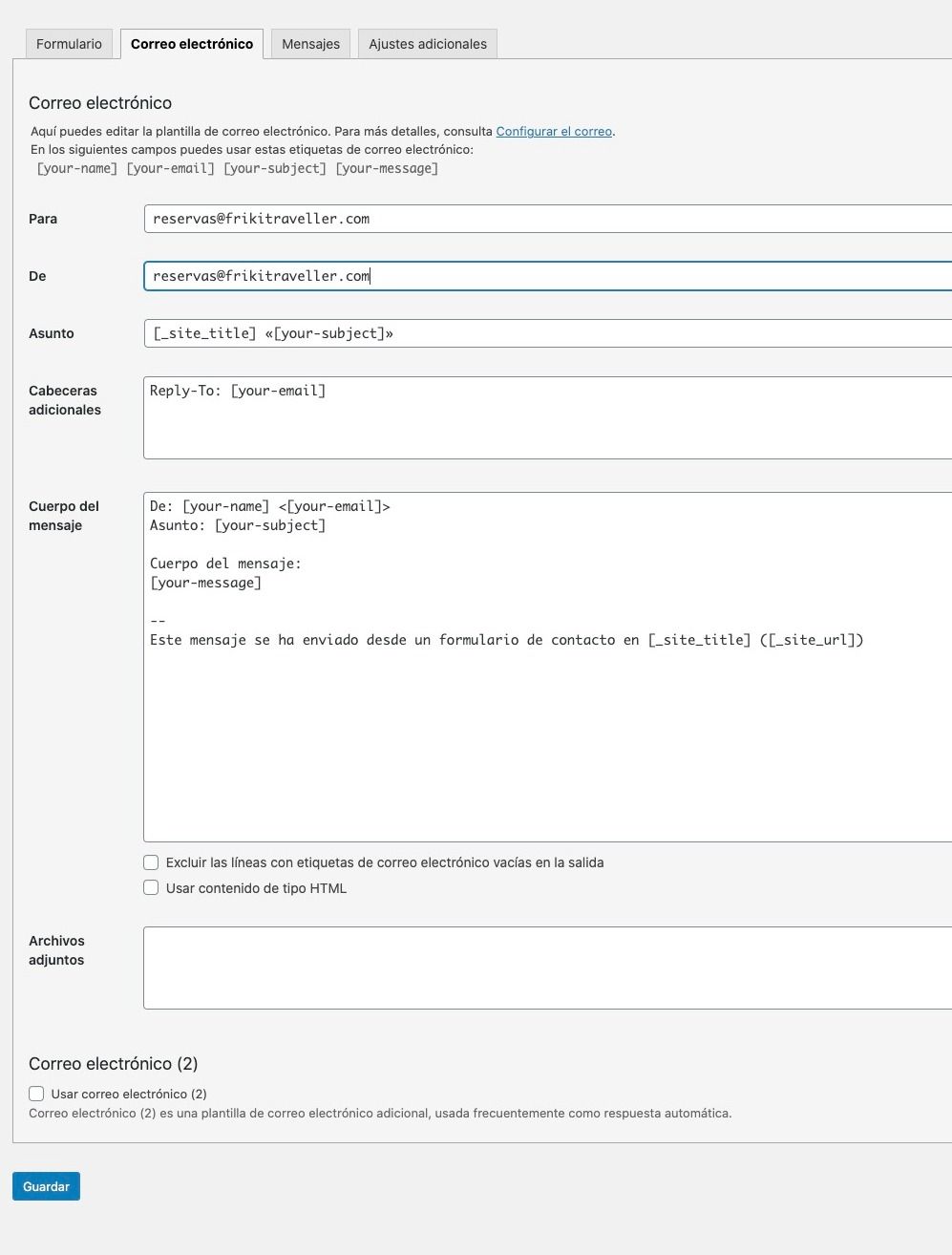
Task: Click the Asunto field label
Action: 52,333
